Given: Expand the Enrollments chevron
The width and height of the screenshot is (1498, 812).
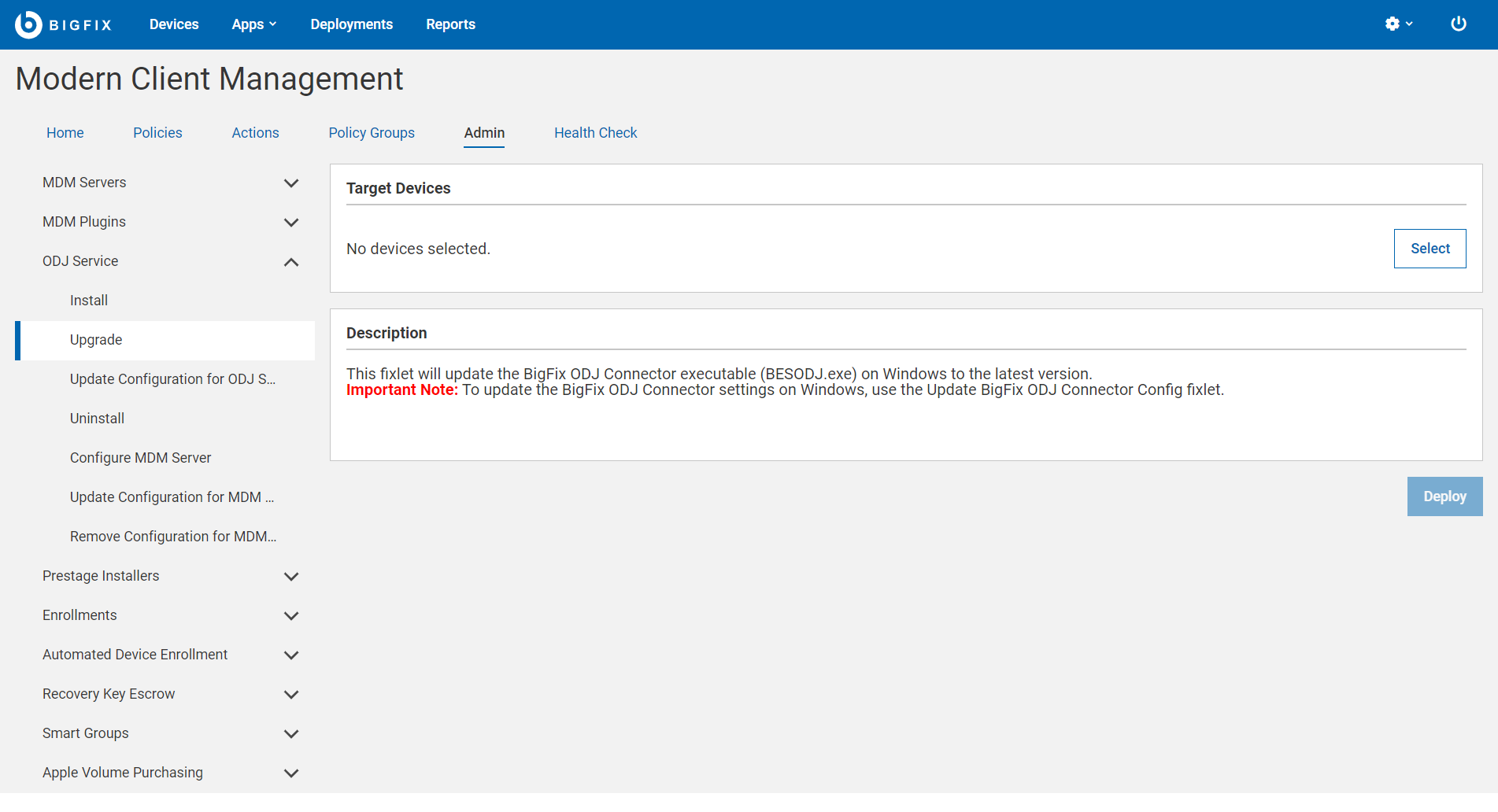Looking at the screenshot, I should (x=290, y=616).
